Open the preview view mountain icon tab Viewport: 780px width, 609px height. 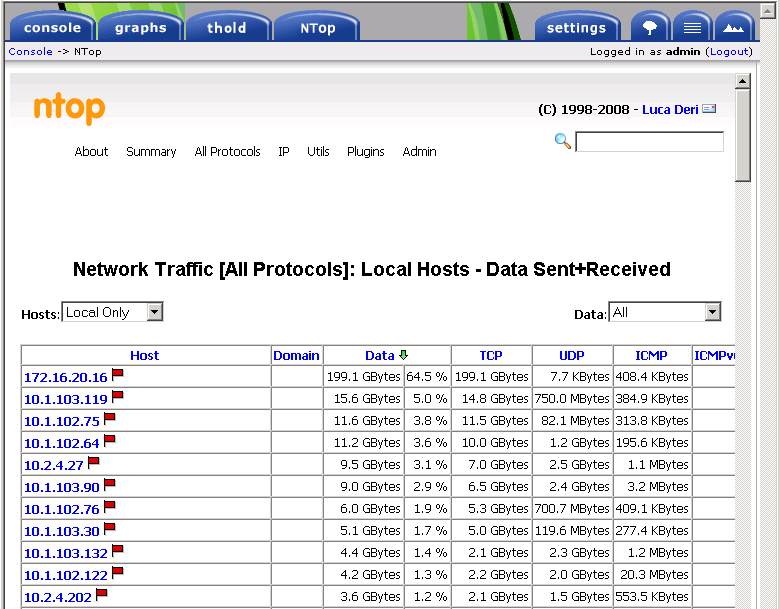click(x=734, y=27)
